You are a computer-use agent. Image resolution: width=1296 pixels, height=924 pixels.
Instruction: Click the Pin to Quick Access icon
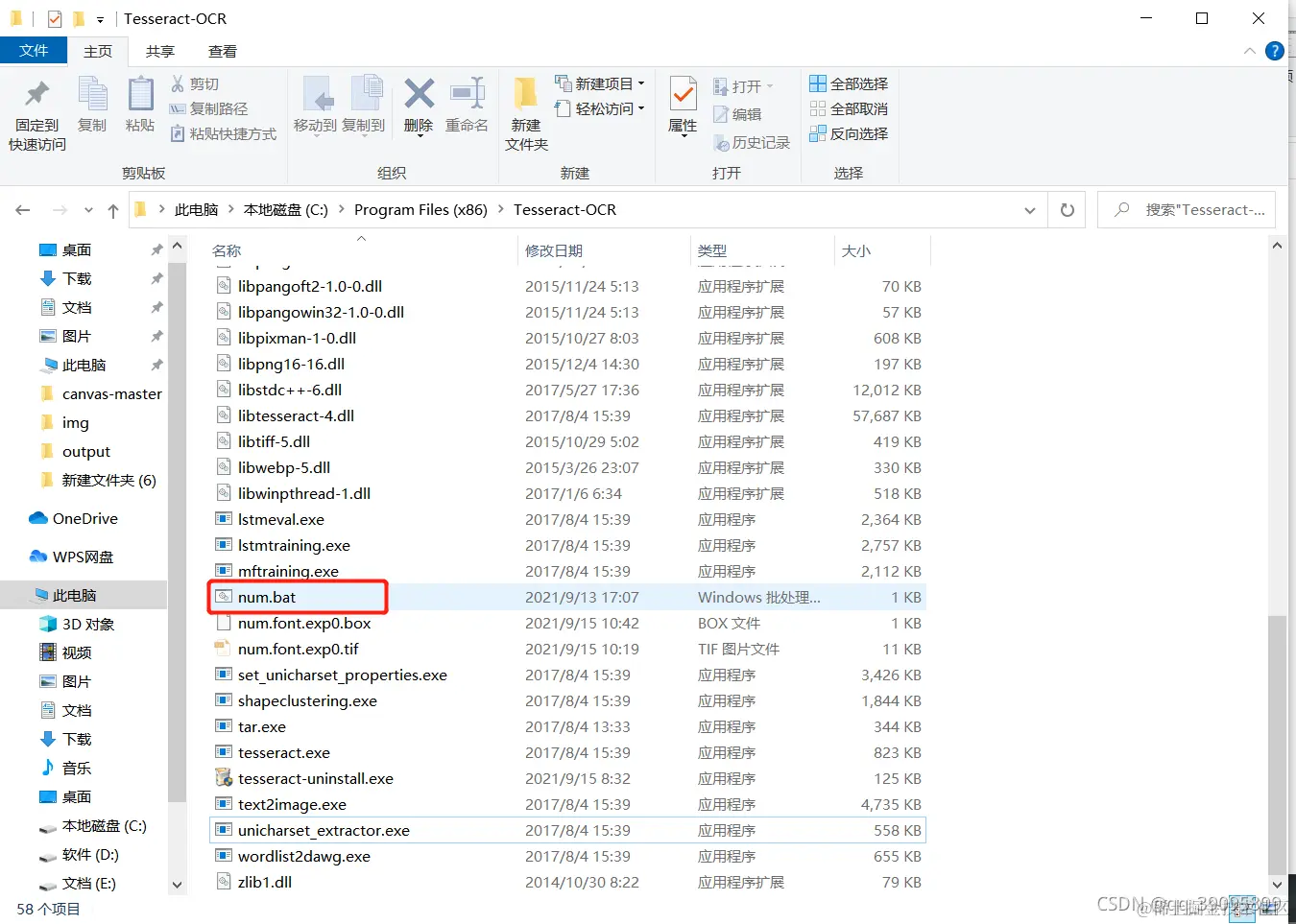point(37,94)
